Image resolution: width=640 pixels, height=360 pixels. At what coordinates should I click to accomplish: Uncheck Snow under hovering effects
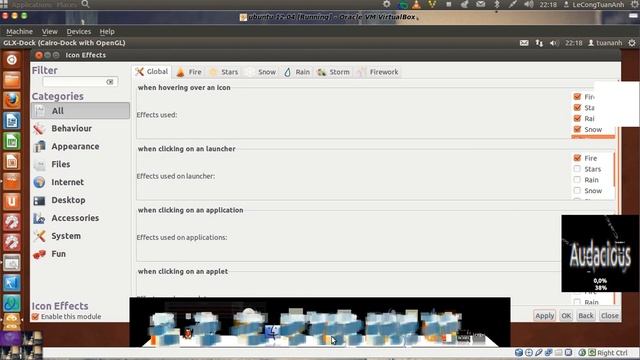(x=577, y=129)
